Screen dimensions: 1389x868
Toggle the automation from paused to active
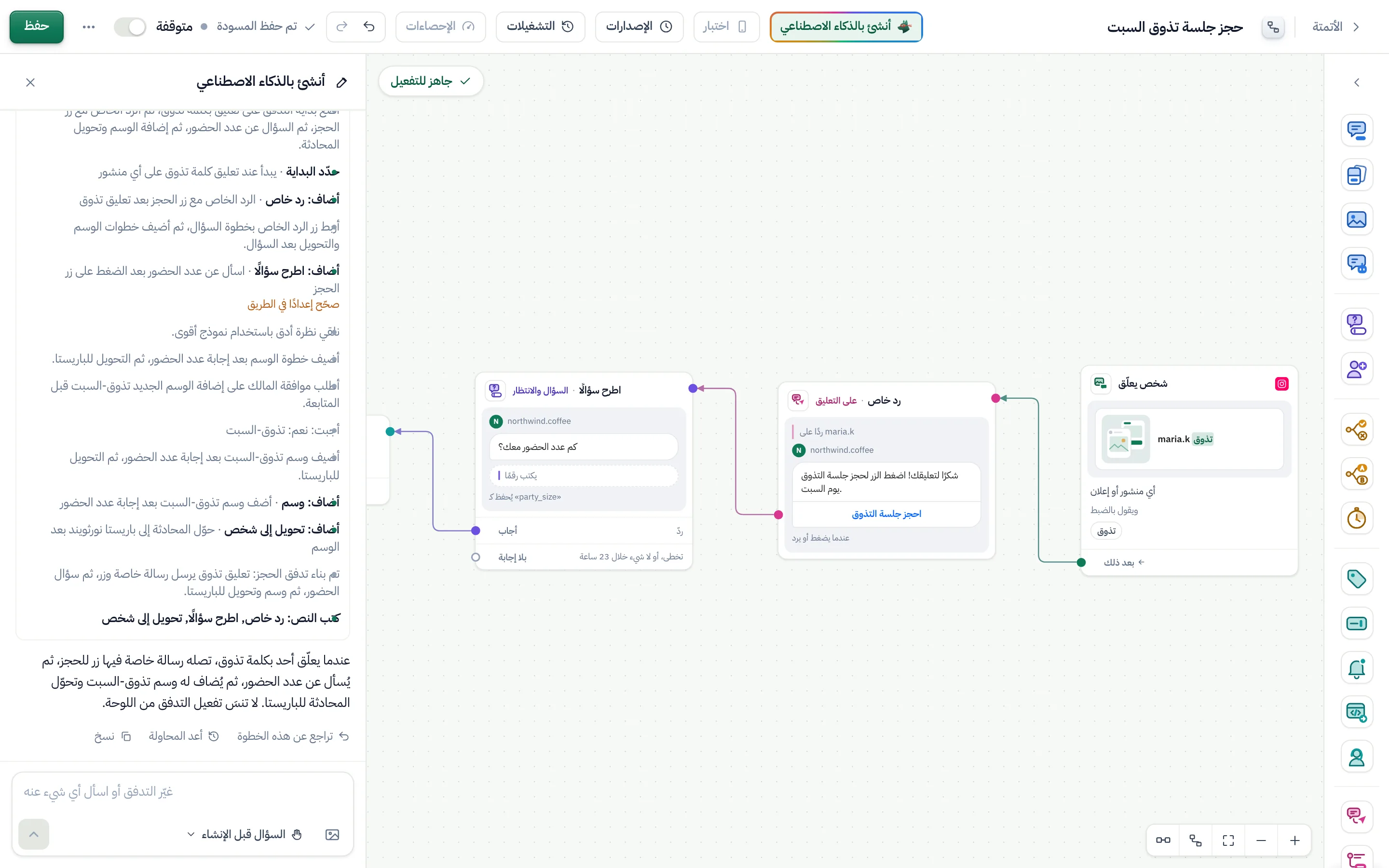pyautogui.click(x=130, y=27)
